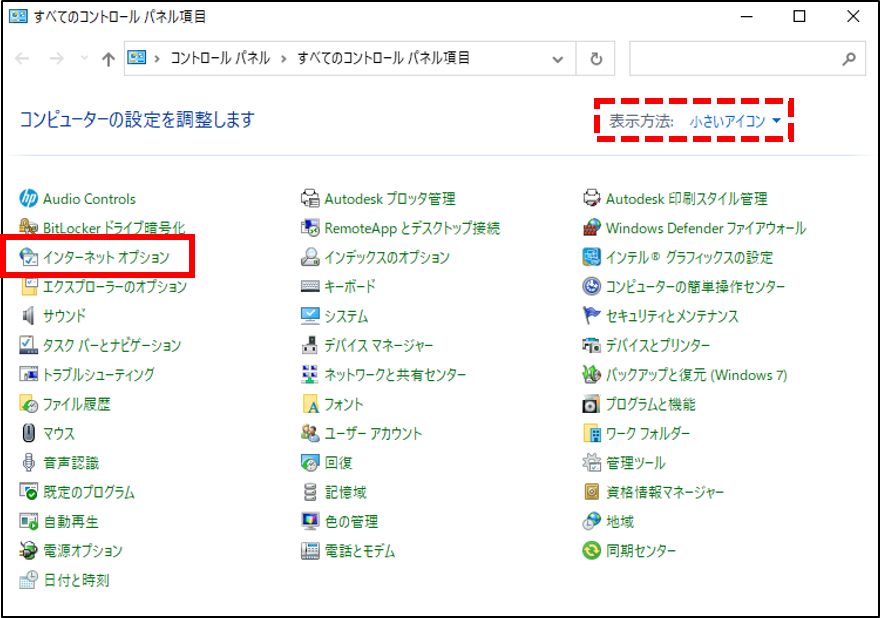Click the Back navigation arrow
The height and width of the screenshot is (618, 880).
(x=22, y=58)
